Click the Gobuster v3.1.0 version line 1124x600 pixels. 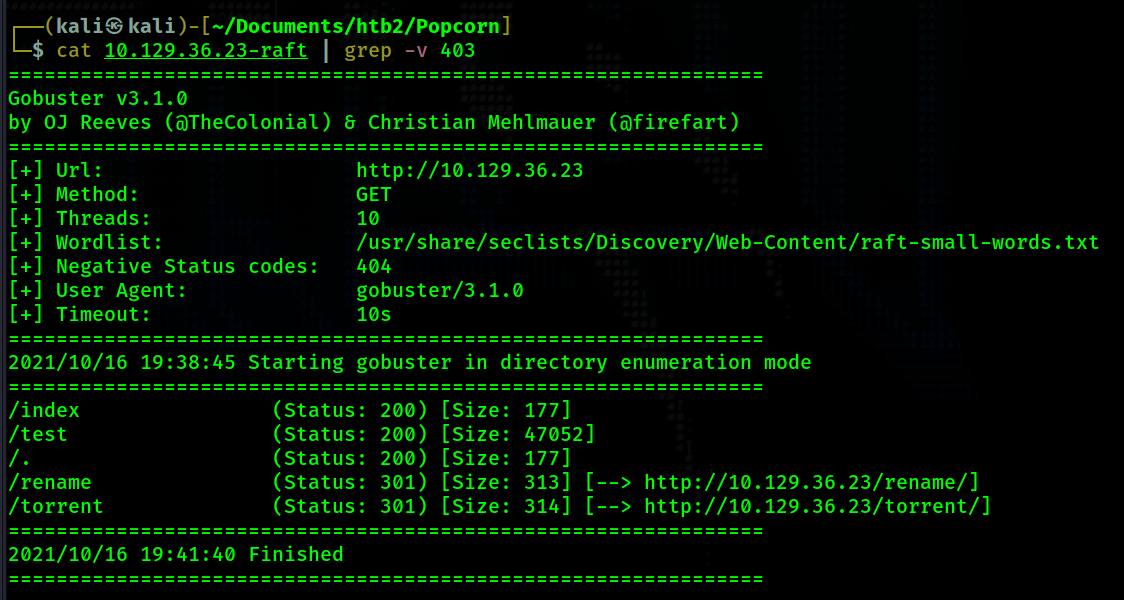98,100
